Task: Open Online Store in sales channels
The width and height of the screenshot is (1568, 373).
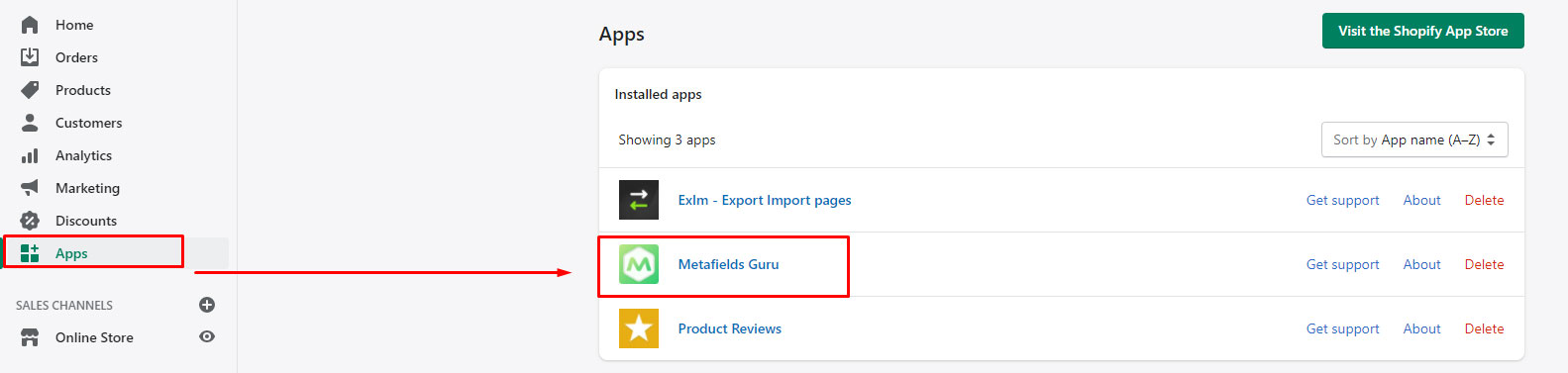Action: (x=94, y=337)
